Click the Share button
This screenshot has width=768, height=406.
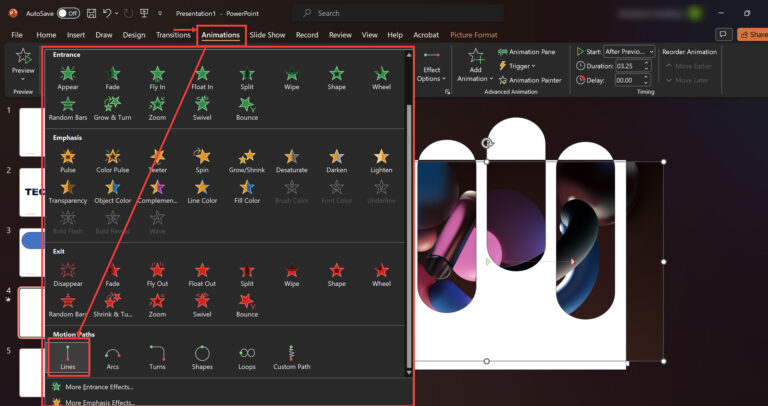[753, 35]
